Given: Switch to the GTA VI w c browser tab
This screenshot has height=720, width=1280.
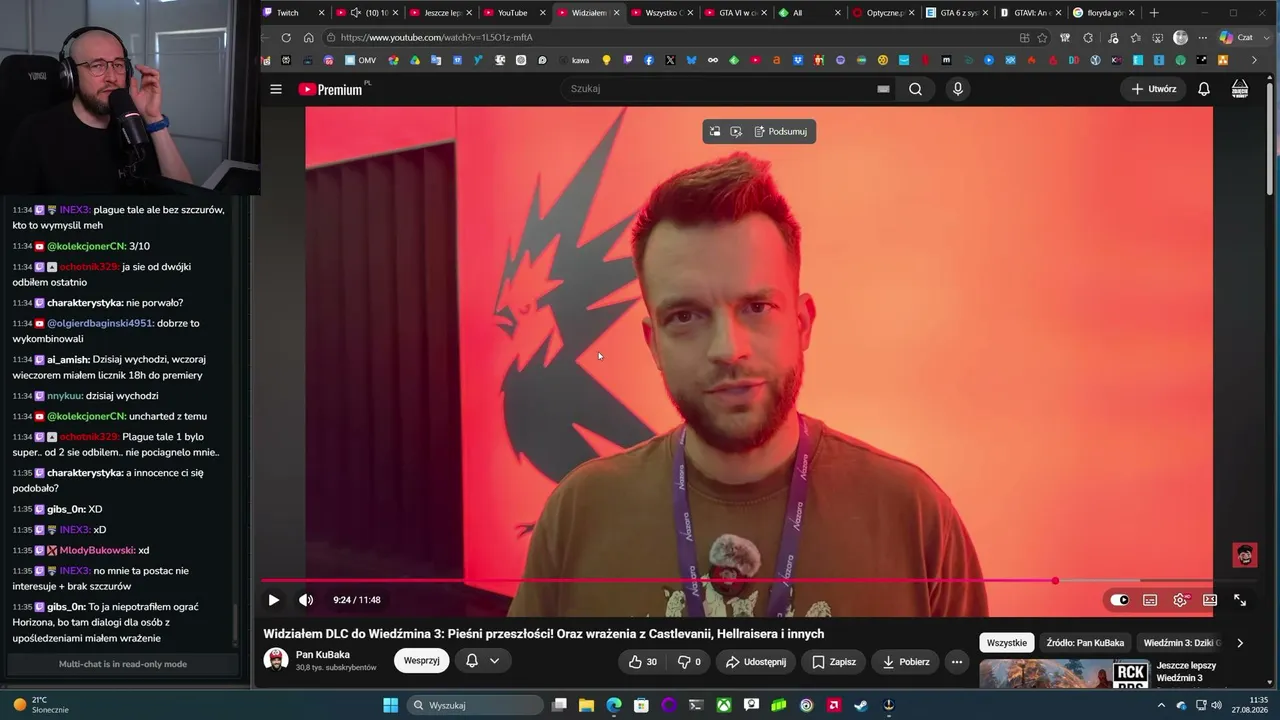Looking at the screenshot, I should [x=736, y=13].
